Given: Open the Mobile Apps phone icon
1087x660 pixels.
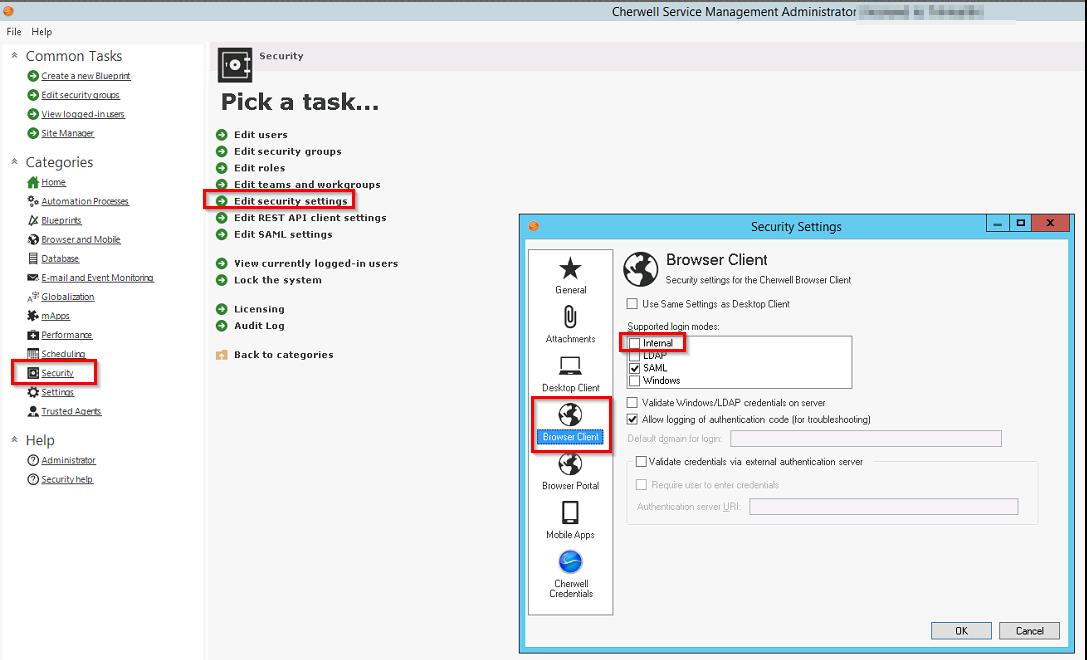Looking at the screenshot, I should (x=570, y=513).
